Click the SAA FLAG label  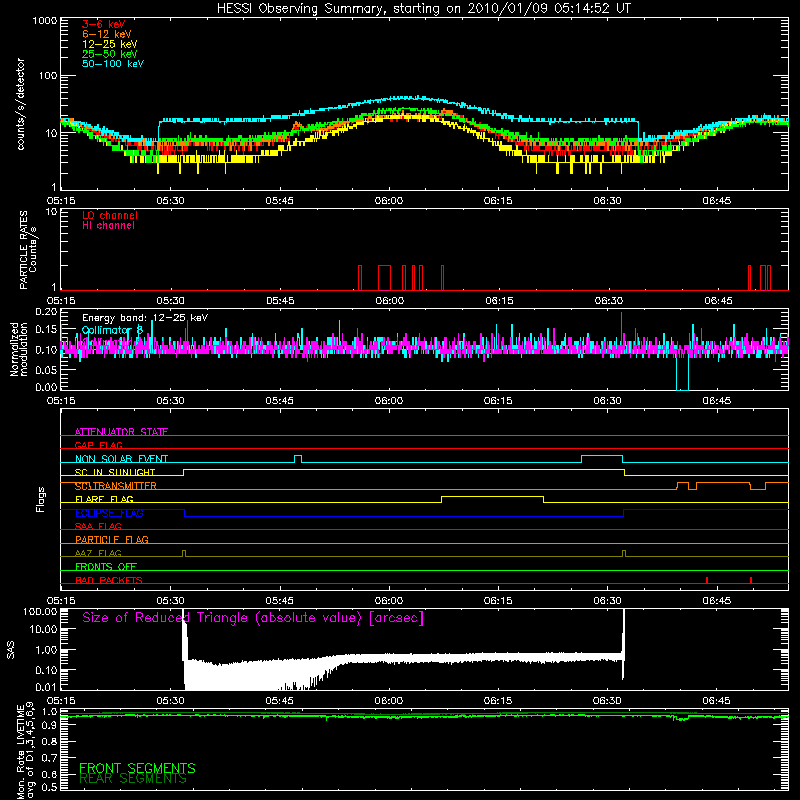pos(98,527)
